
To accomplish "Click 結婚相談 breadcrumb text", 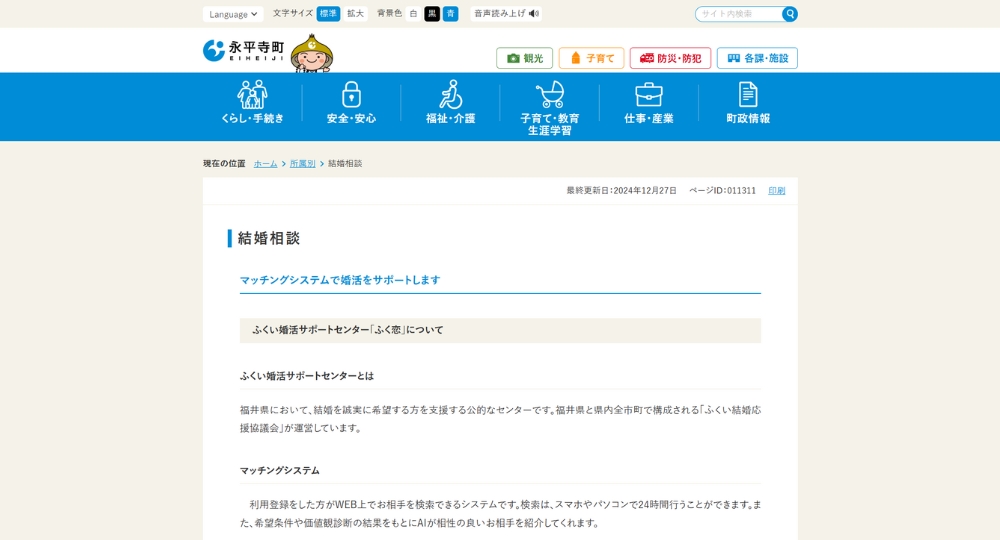I will (x=345, y=164).
